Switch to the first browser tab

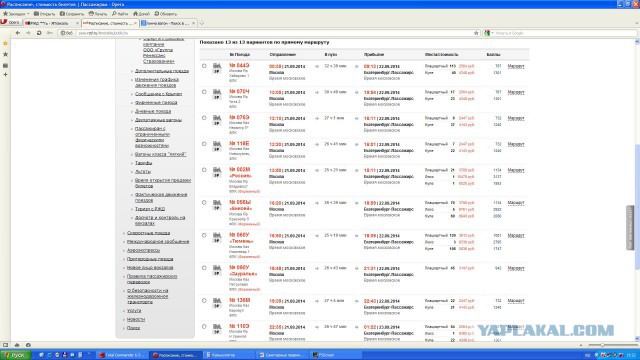pyautogui.click(x=51, y=23)
